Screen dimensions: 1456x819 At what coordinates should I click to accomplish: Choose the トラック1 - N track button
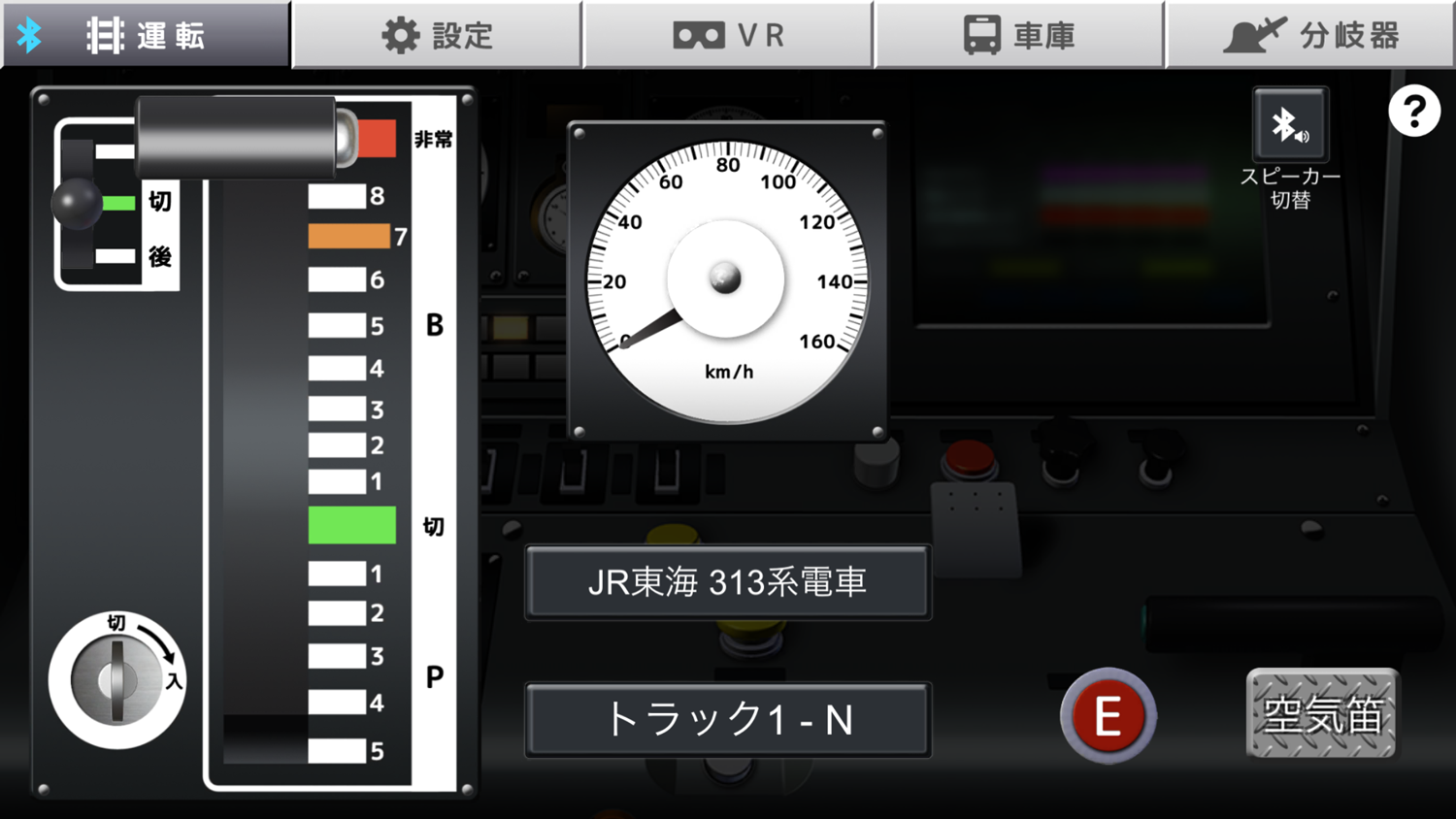click(x=728, y=720)
